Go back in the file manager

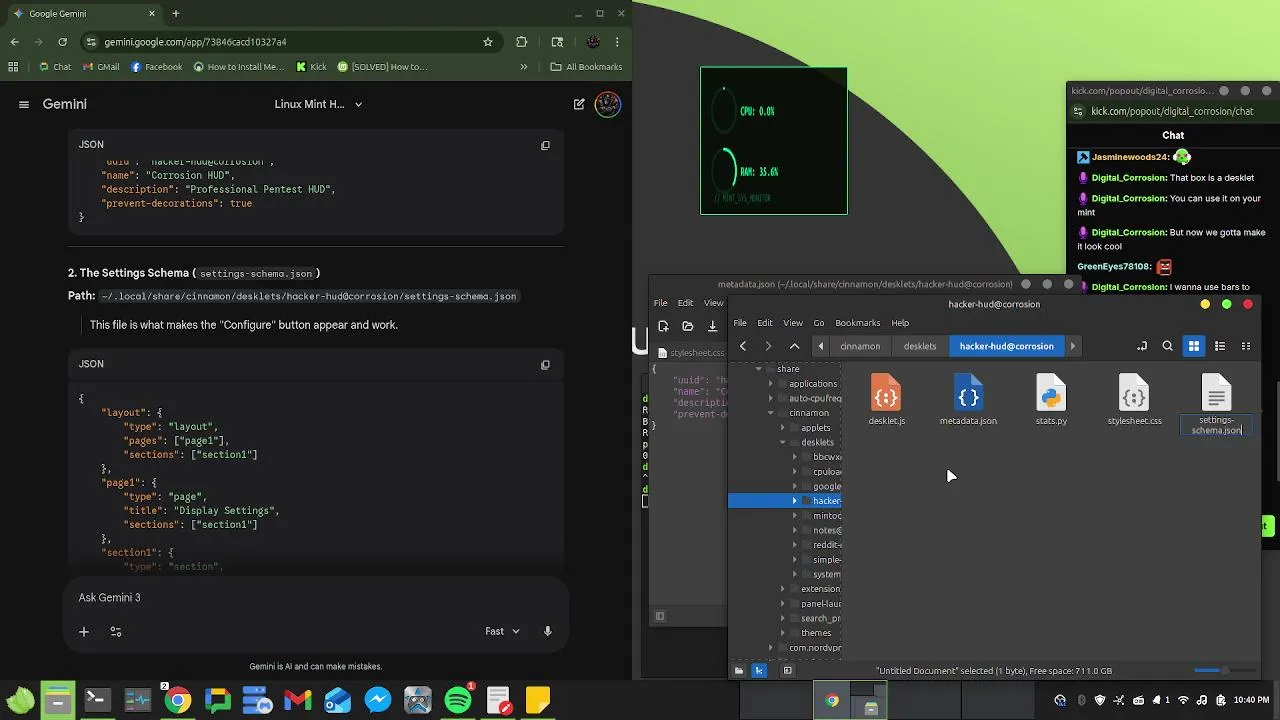[743, 346]
